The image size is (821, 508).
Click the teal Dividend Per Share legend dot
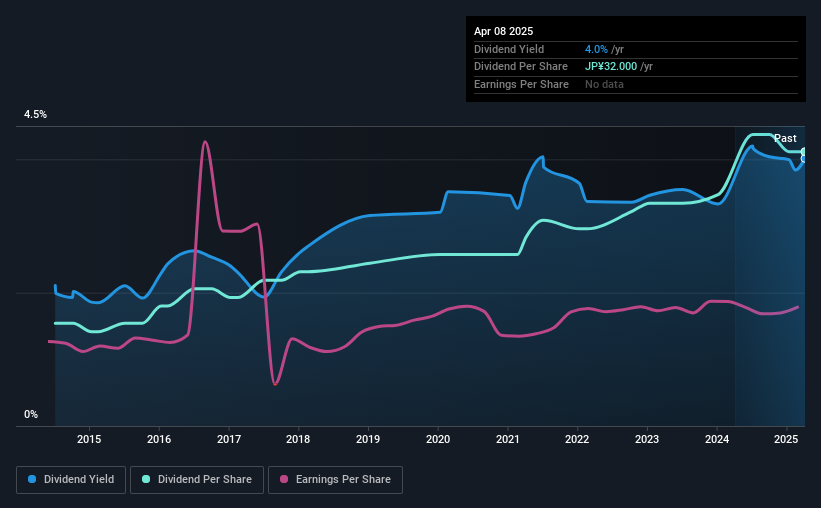click(146, 479)
